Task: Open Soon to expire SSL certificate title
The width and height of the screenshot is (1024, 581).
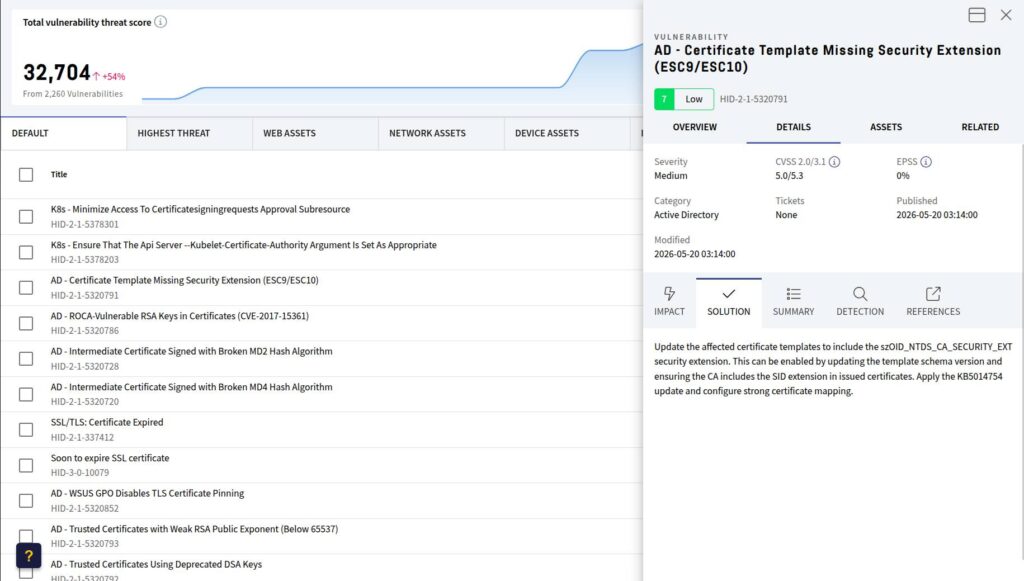Action: [110, 458]
